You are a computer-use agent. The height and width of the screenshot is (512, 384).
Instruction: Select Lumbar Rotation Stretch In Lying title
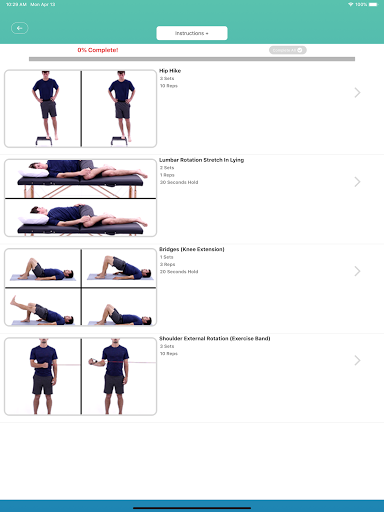201,160
